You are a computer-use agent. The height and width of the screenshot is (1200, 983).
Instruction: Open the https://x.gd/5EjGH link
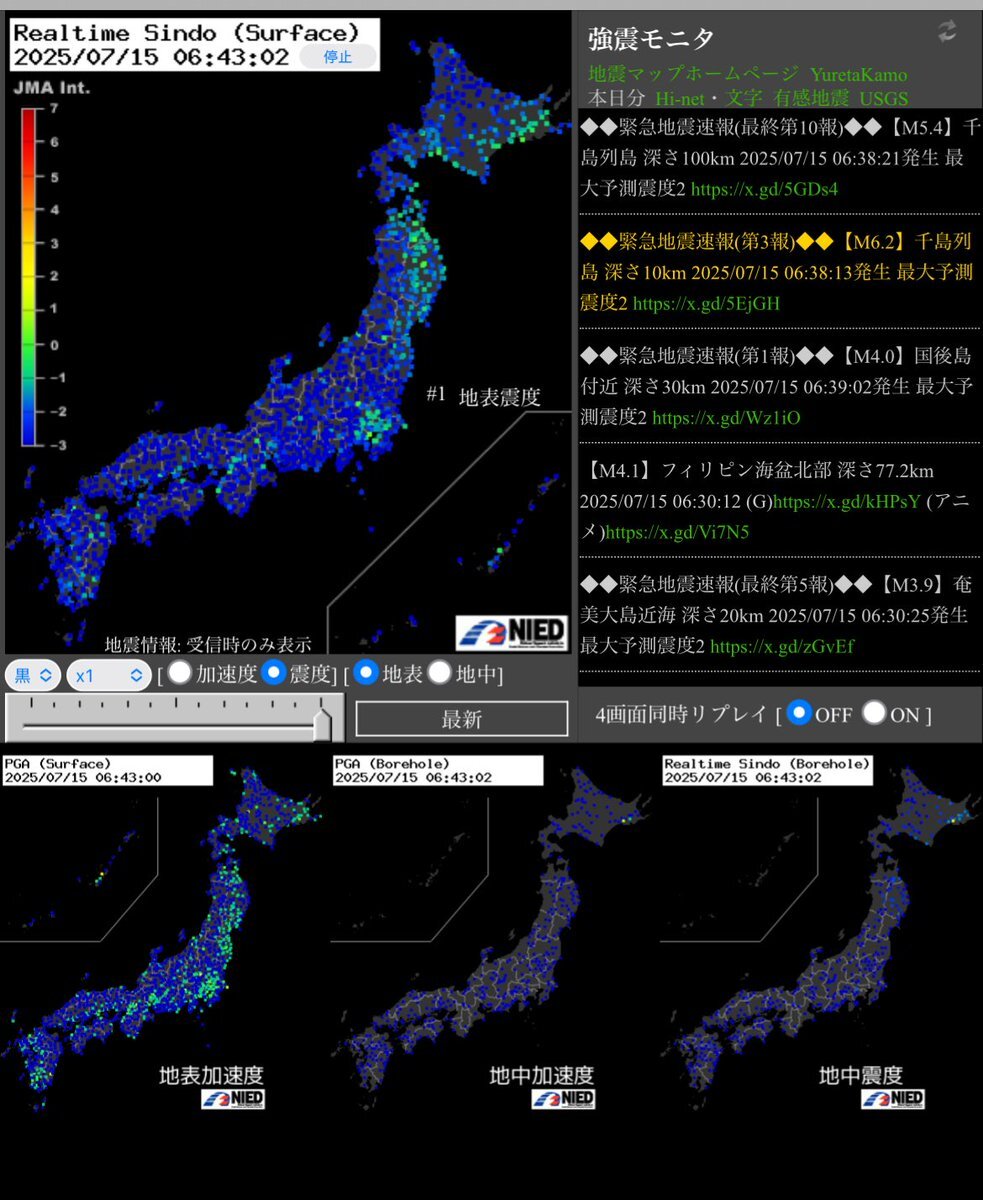pos(706,303)
